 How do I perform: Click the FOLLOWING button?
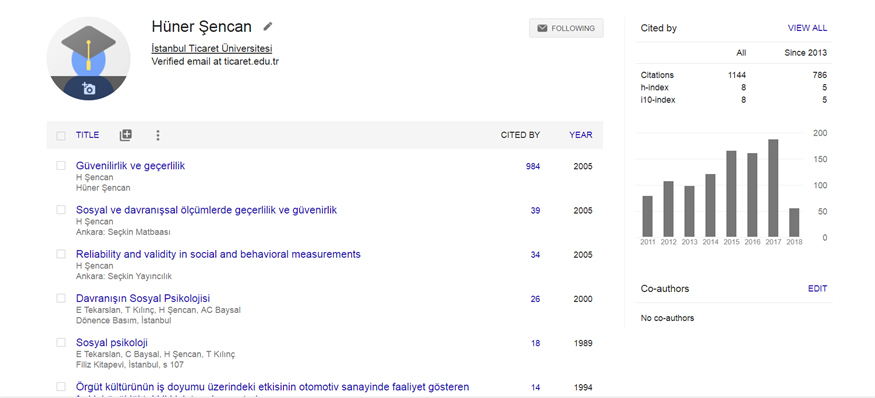(566, 28)
